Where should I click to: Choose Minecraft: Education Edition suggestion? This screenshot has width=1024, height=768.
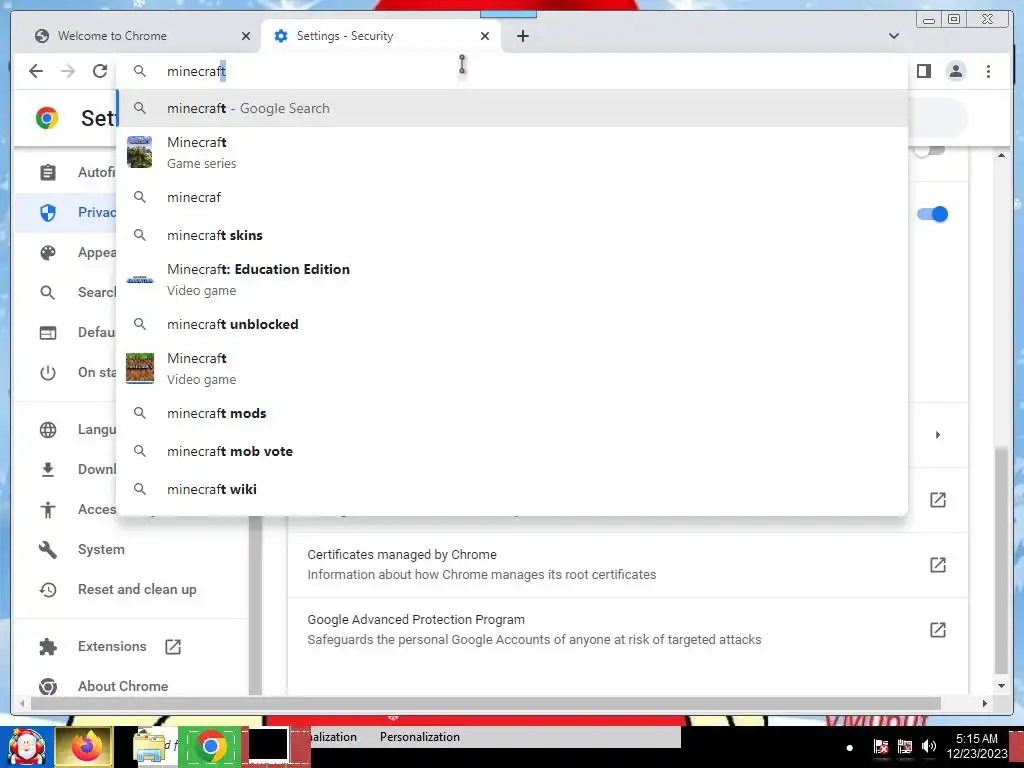pos(512,280)
